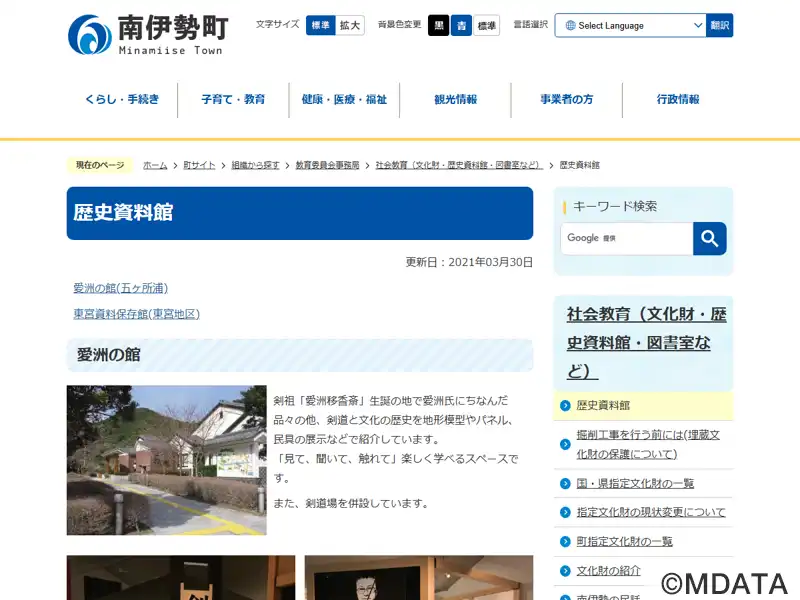Open the くらし・手続き menu
Viewport: 800px width, 600px height.
122,100
